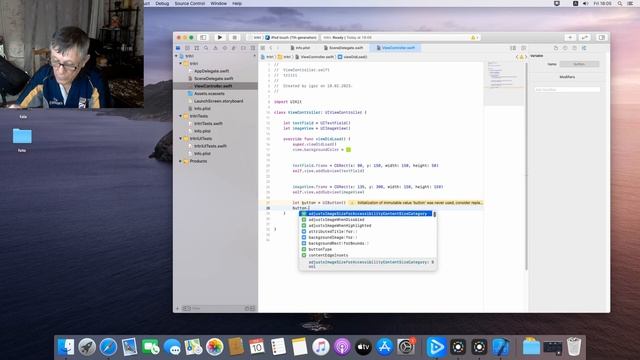Click the jump bar warning icon
Image resolution: width=640 pixels, height=360 pixels.
(x=521, y=57)
